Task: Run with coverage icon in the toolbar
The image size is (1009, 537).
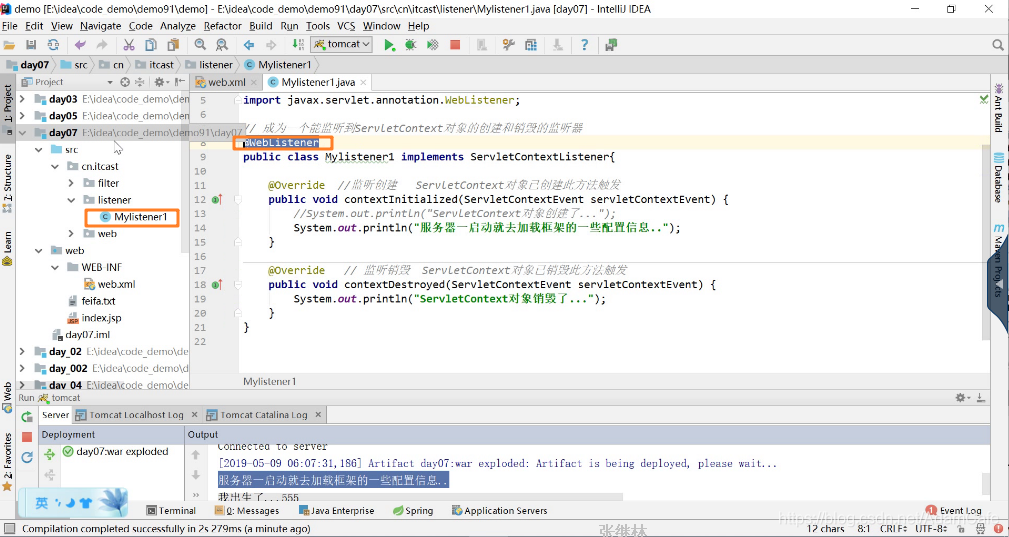Action: pyautogui.click(x=432, y=45)
